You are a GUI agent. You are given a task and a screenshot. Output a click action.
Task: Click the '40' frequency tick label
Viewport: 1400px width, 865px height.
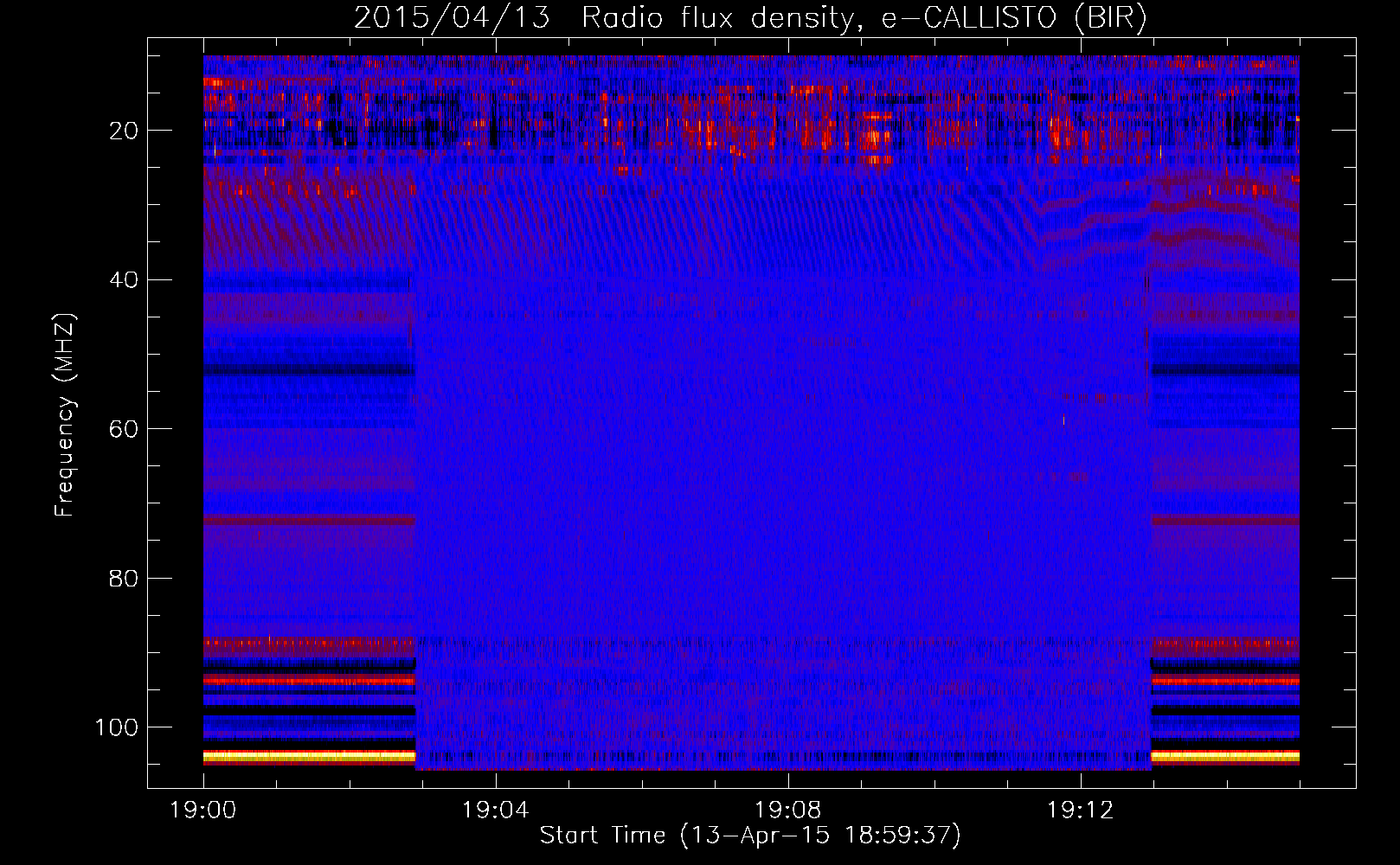124,280
